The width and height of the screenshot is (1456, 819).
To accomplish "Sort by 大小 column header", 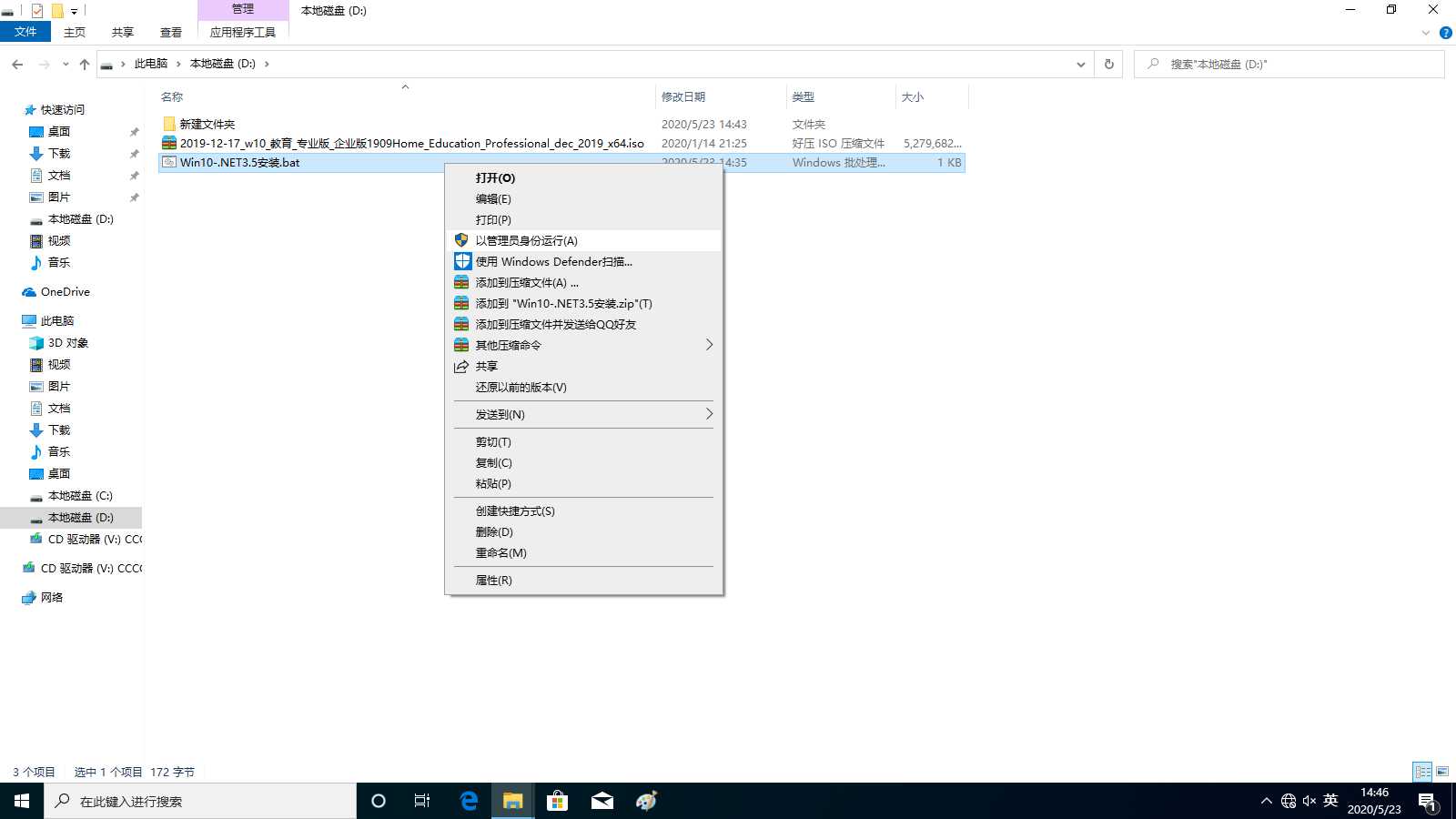I will [932, 96].
